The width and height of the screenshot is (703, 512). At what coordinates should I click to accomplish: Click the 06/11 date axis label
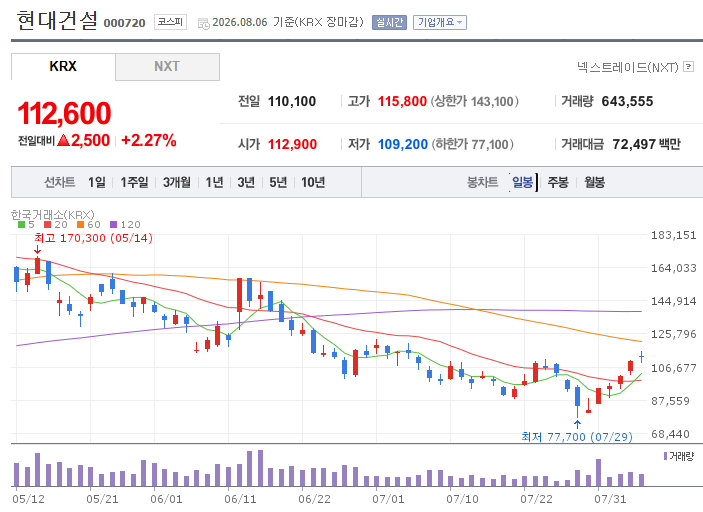pyautogui.click(x=240, y=499)
